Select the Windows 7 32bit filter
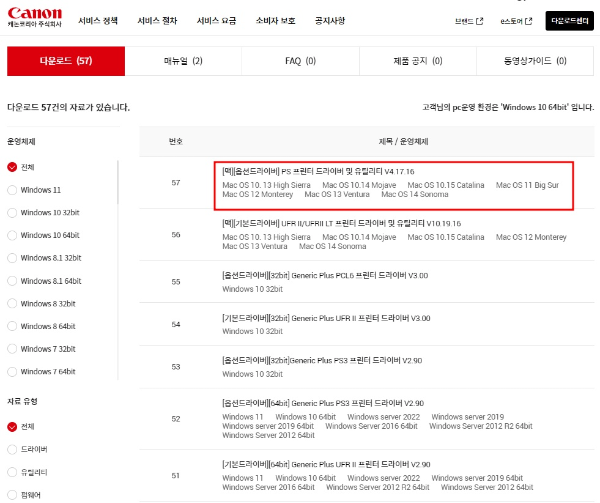The image size is (600, 503). tap(12, 349)
